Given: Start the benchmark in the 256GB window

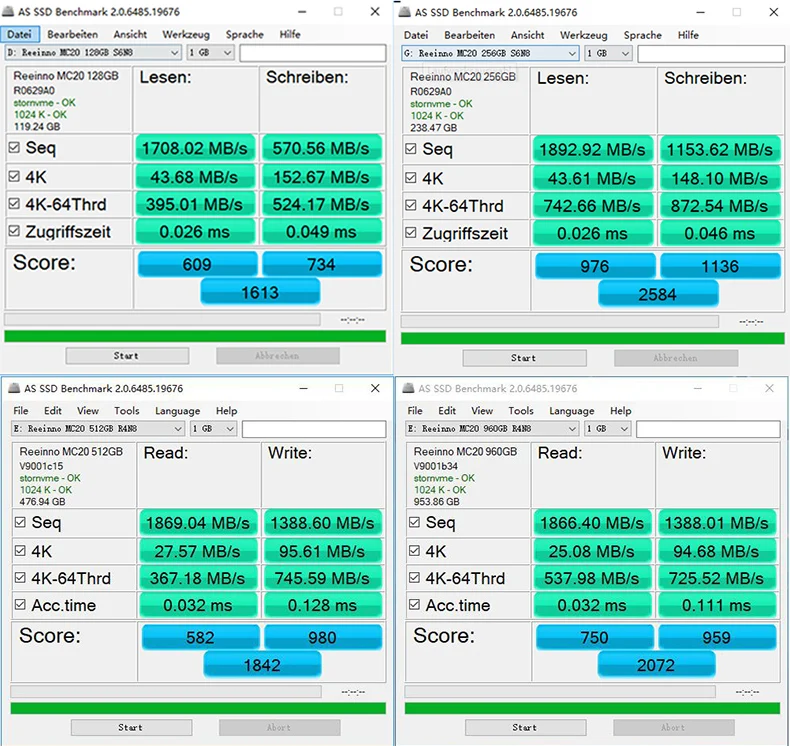Looking at the screenshot, I should point(524,358).
